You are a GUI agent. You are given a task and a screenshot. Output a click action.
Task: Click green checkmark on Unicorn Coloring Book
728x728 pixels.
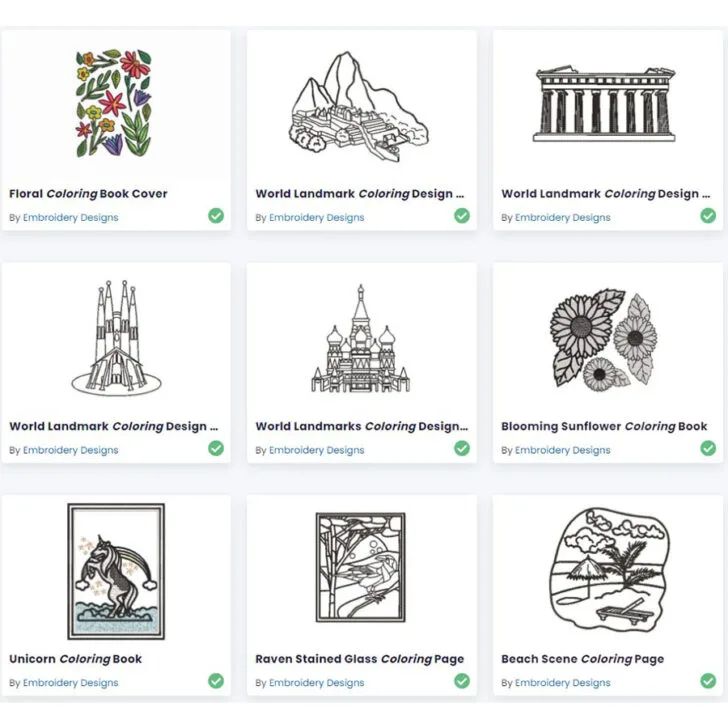click(x=216, y=681)
